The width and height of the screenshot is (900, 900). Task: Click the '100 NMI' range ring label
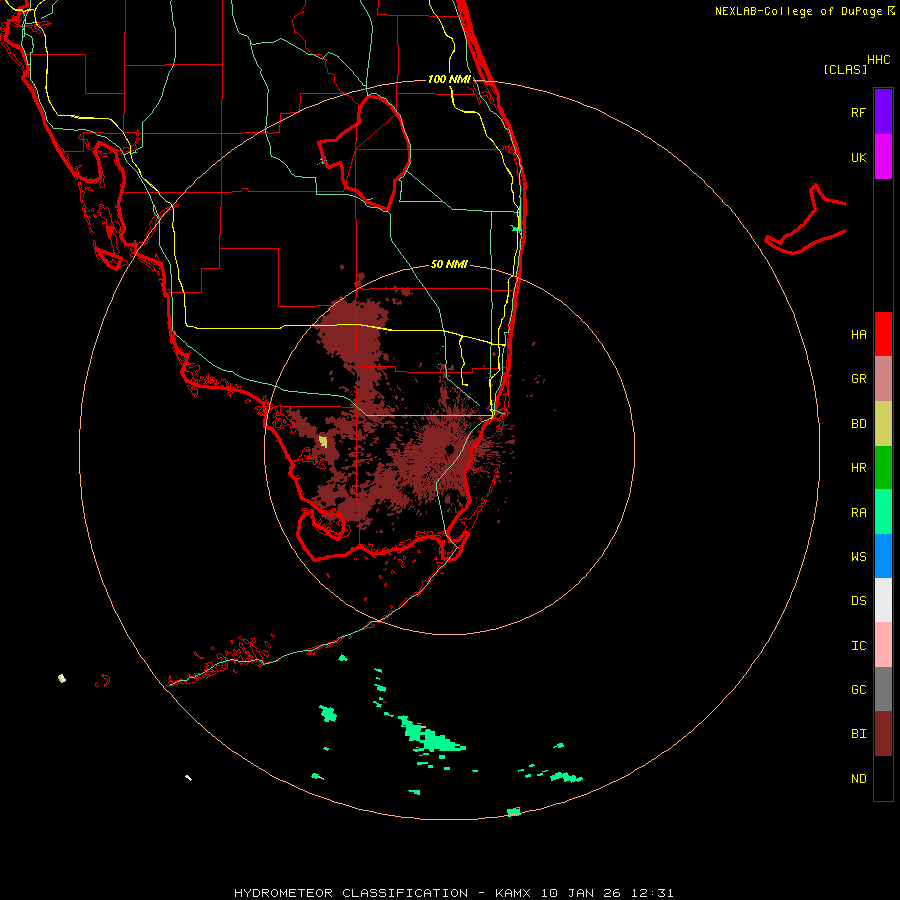click(x=449, y=79)
